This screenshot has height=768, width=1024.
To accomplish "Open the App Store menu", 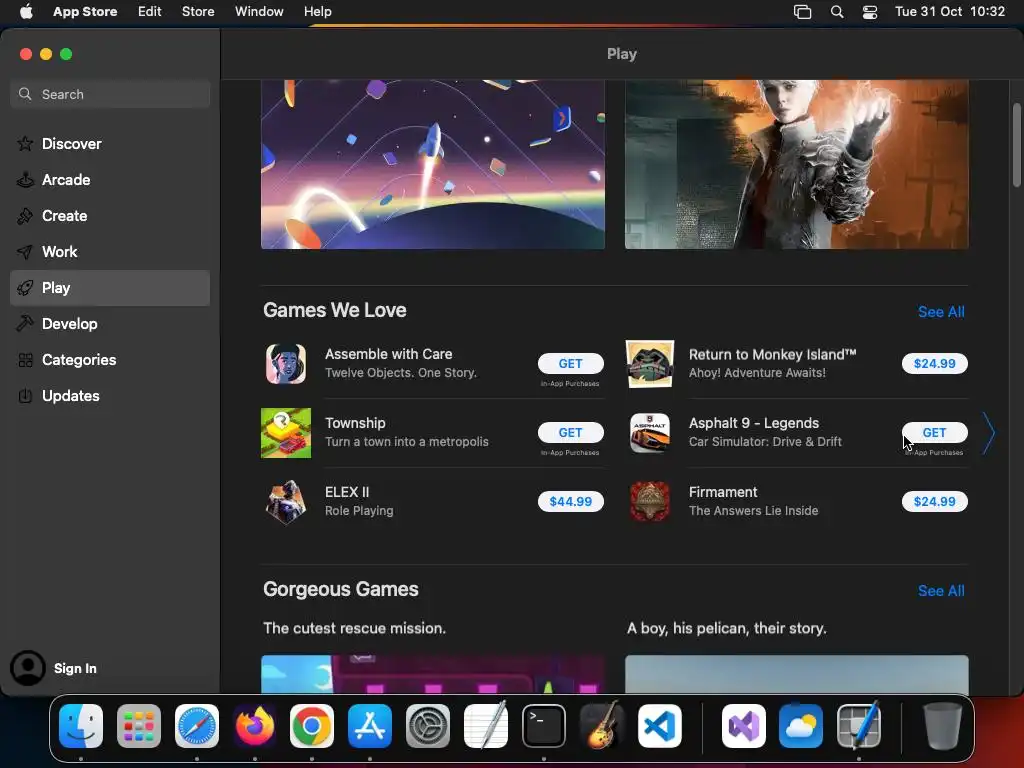I will point(85,12).
